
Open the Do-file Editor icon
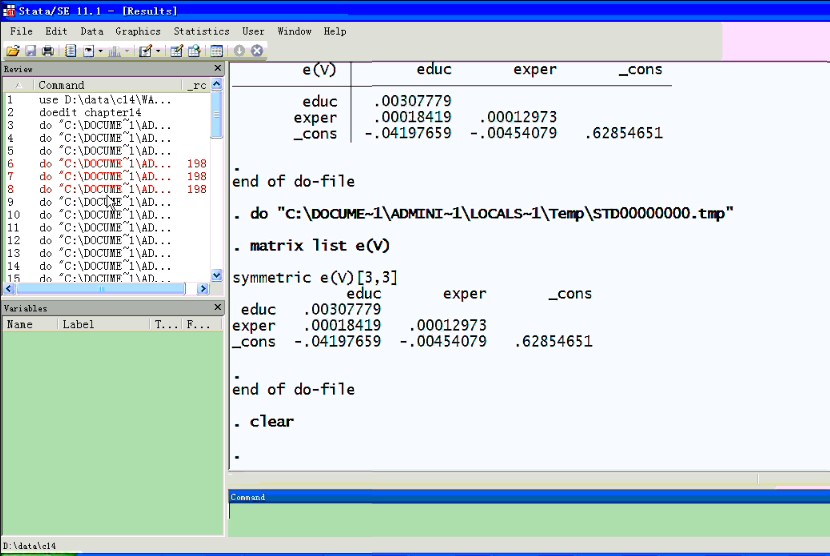click(x=145, y=51)
